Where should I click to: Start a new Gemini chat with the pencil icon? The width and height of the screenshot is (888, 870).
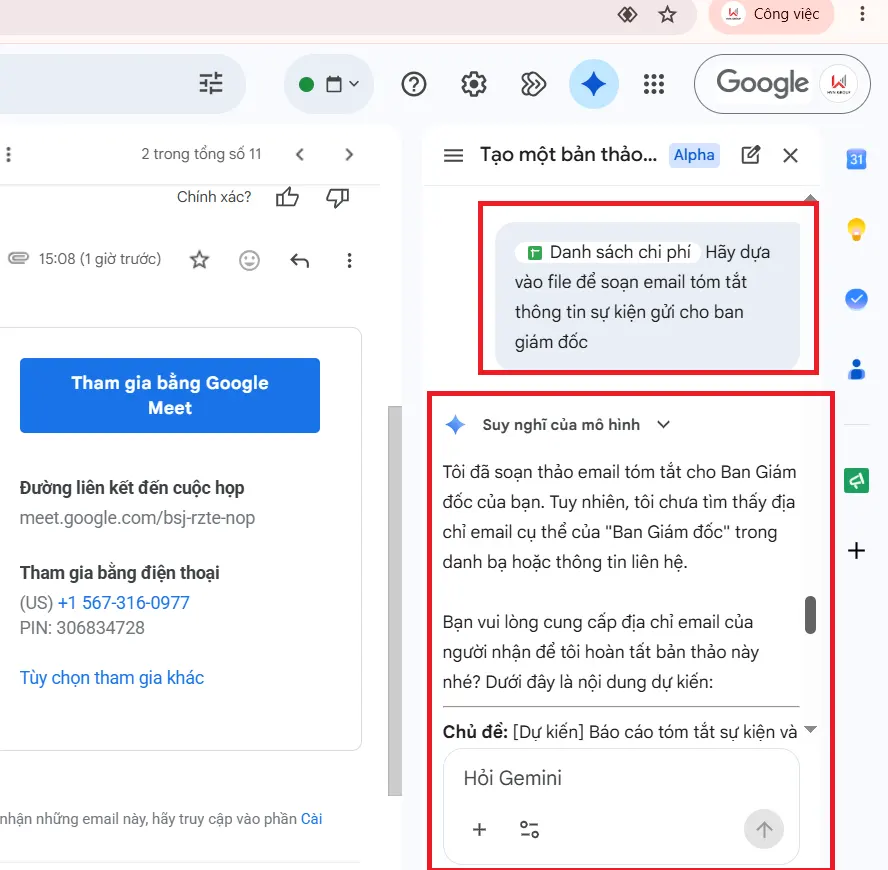[750, 155]
